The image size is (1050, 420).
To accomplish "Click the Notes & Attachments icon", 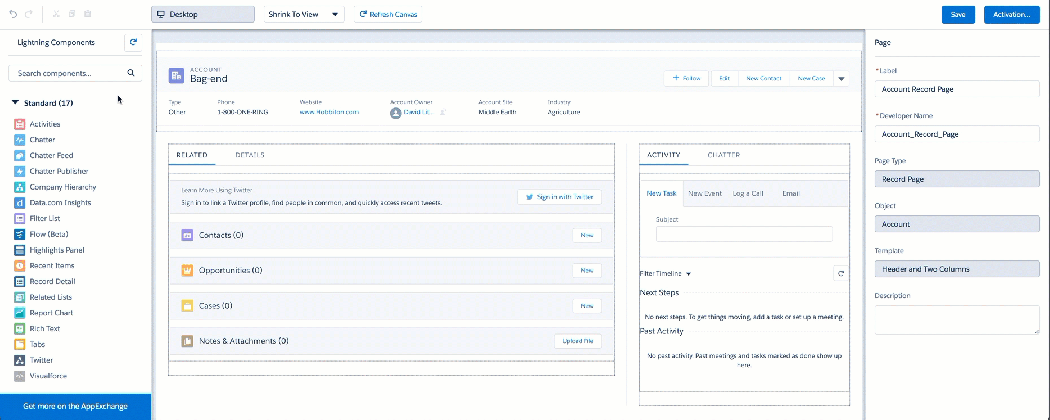I will pyautogui.click(x=188, y=341).
